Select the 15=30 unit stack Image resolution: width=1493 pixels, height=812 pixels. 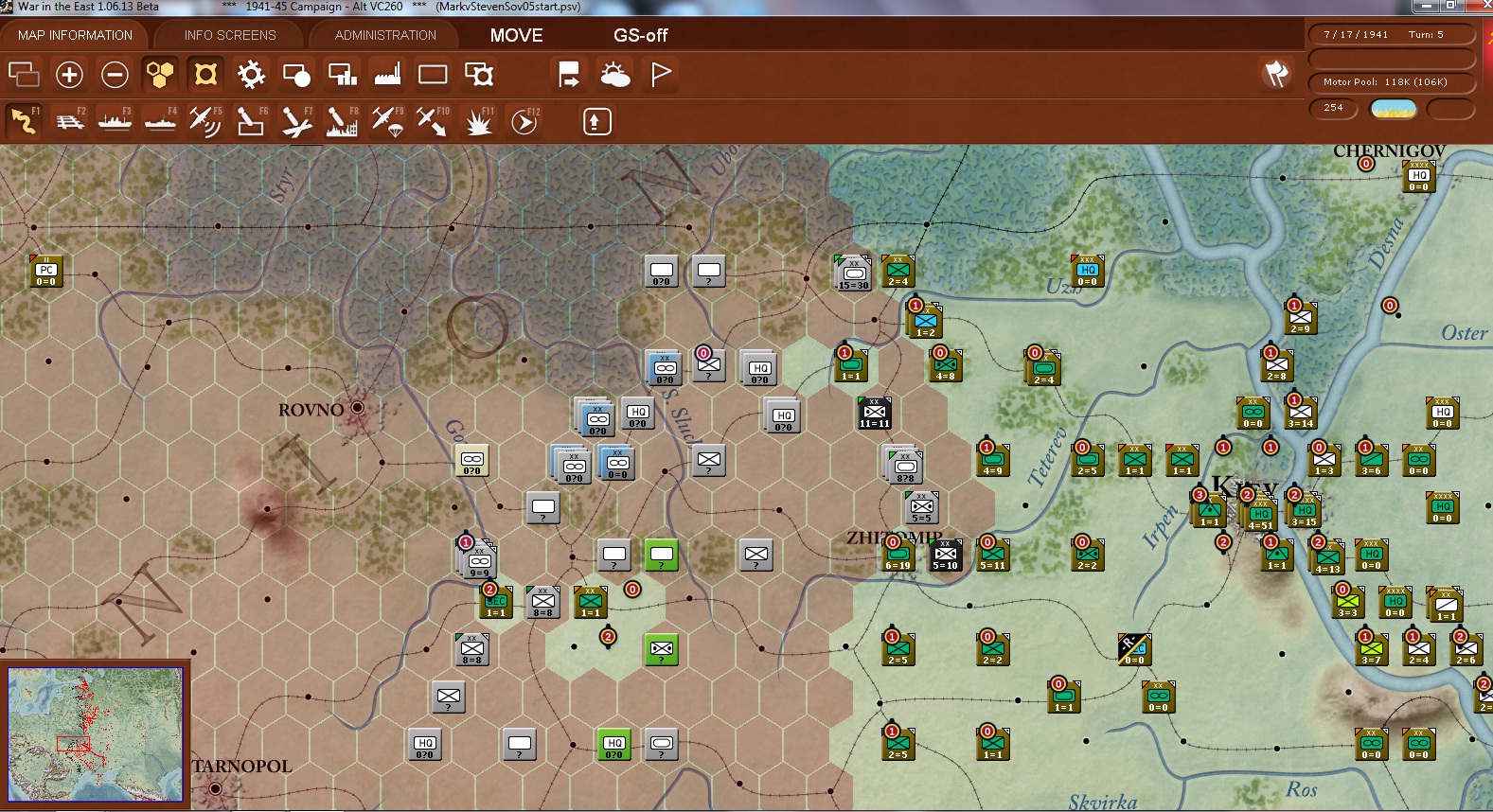click(853, 273)
